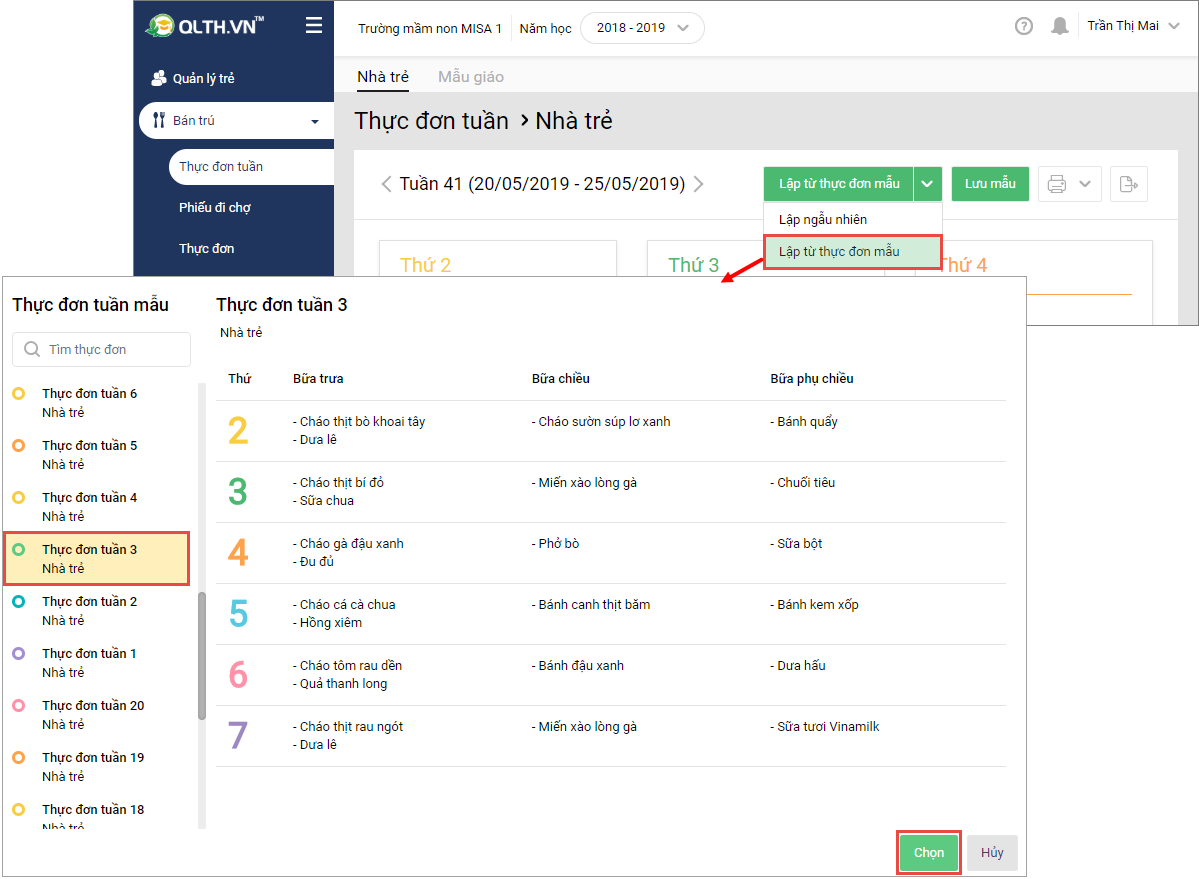Open Thực đơn in sidebar
1199x879 pixels.
[x=206, y=249]
